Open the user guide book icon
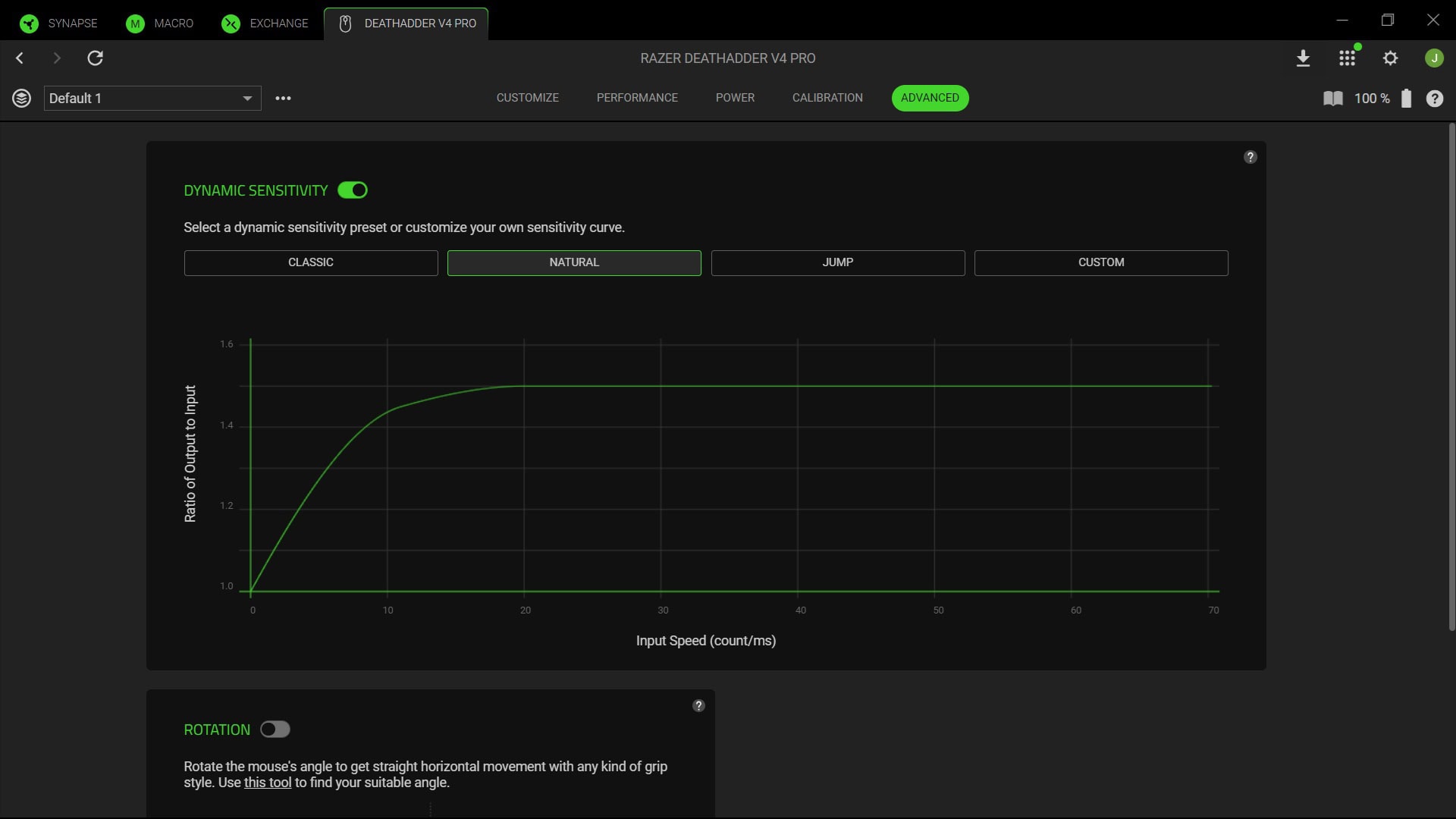Viewport: 1456px width, 819px height. pos(1332,99)
